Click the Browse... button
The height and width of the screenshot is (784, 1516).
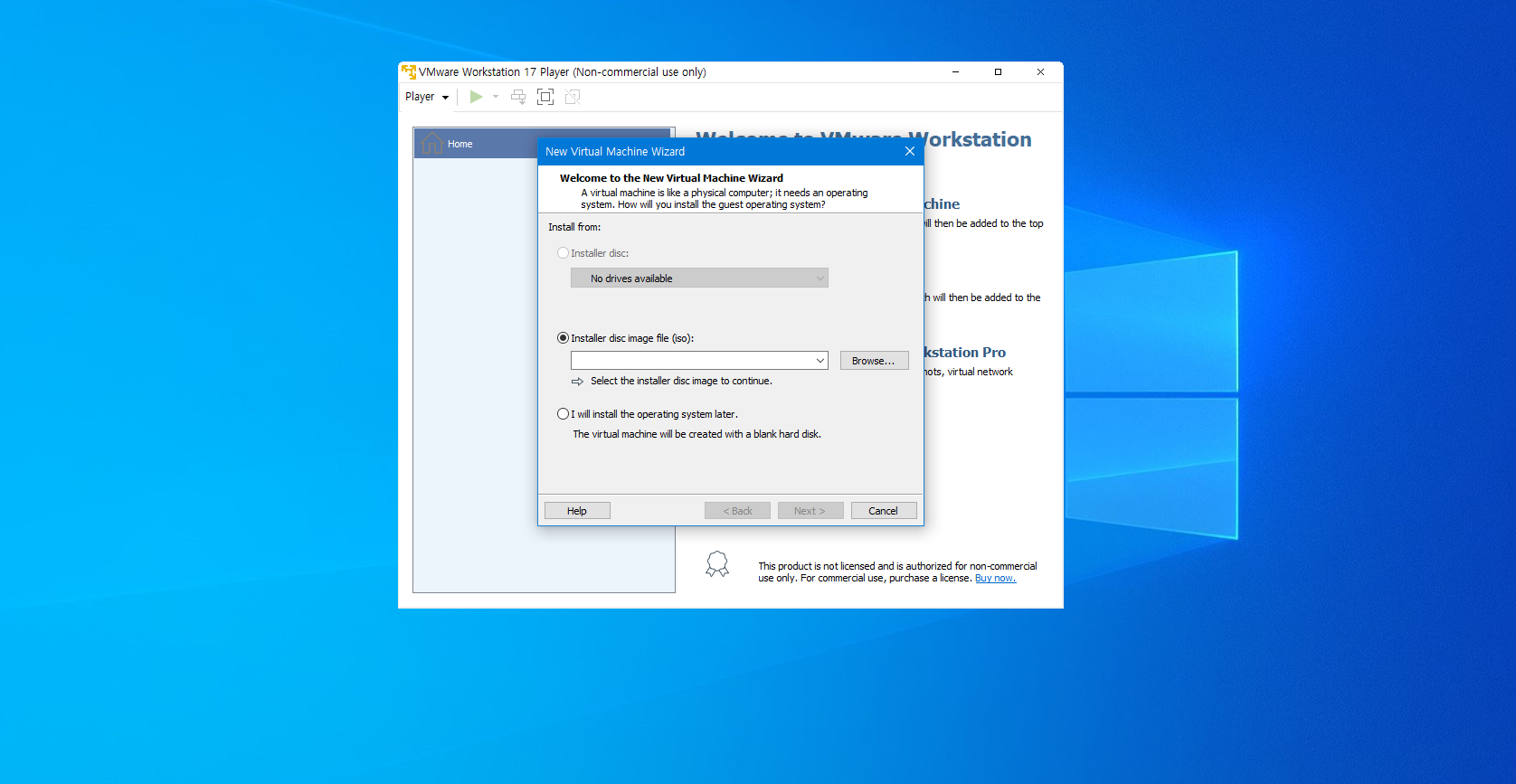coord(874,361)
